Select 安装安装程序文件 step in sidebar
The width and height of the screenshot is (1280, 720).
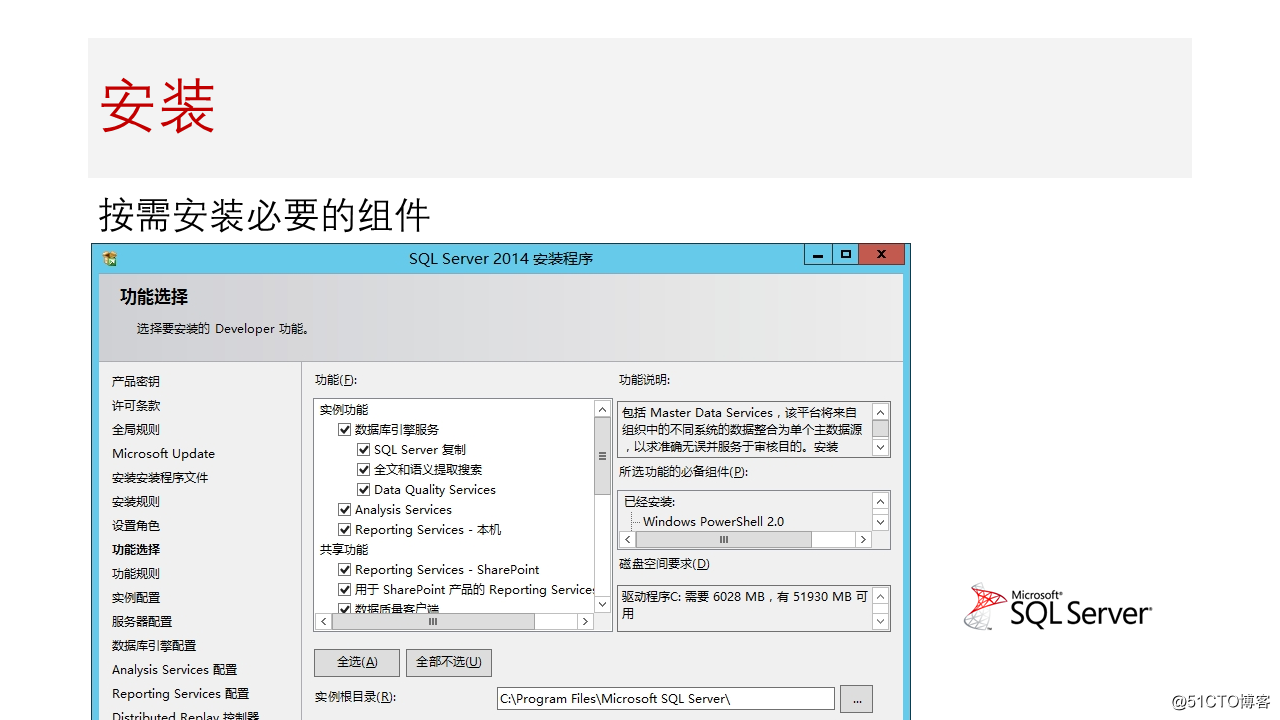pos(160,478)
